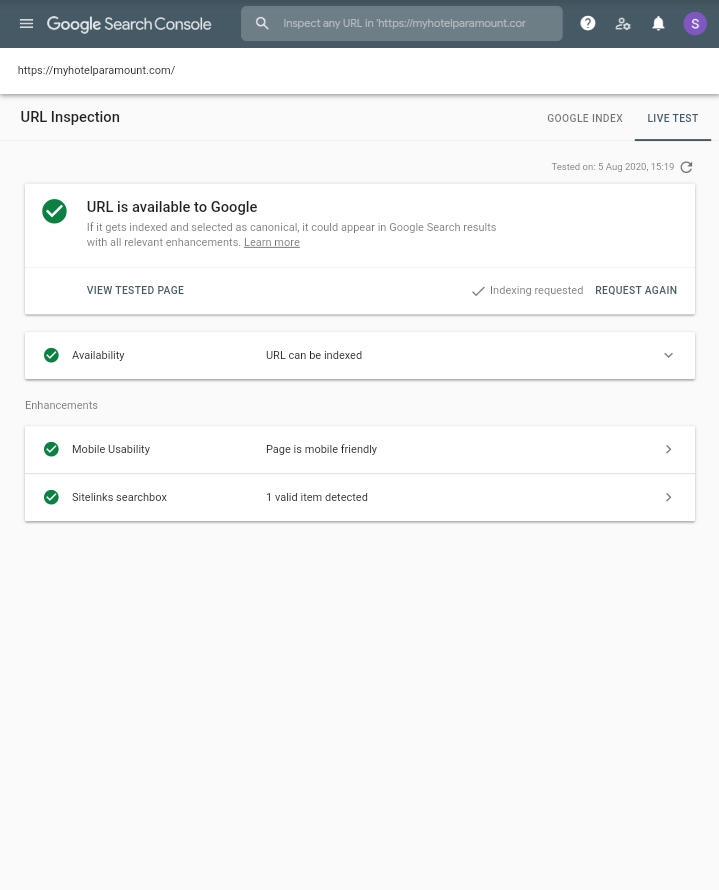Switch to the Google Index tab

pos(585,118)
